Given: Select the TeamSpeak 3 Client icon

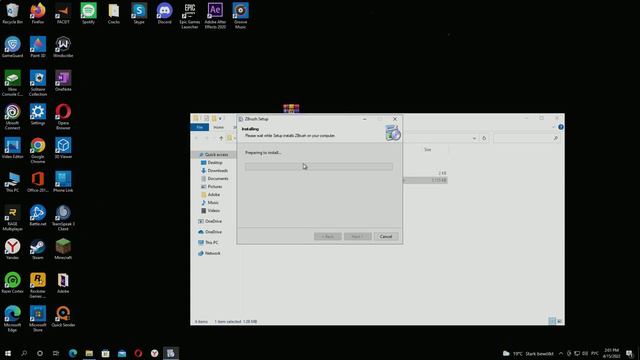Looking at the screenshot, I should point(63,218).
